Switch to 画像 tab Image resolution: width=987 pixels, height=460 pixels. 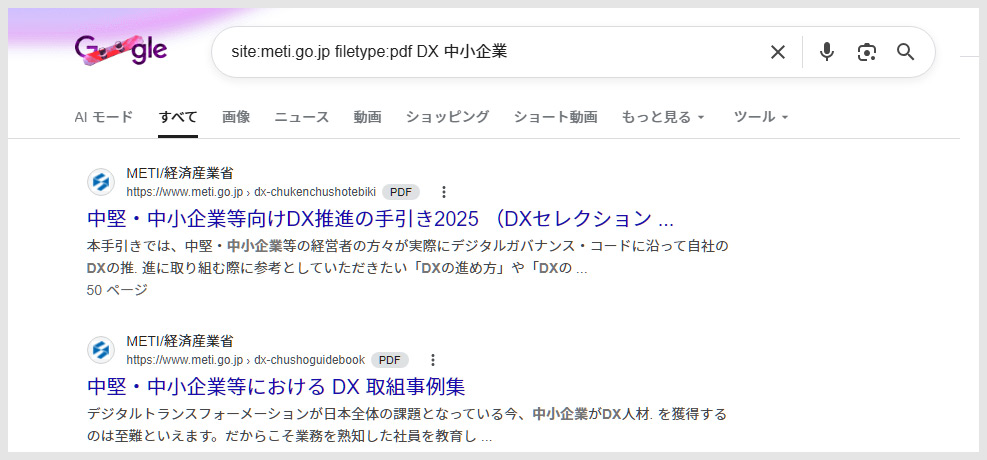pos(236,117)
